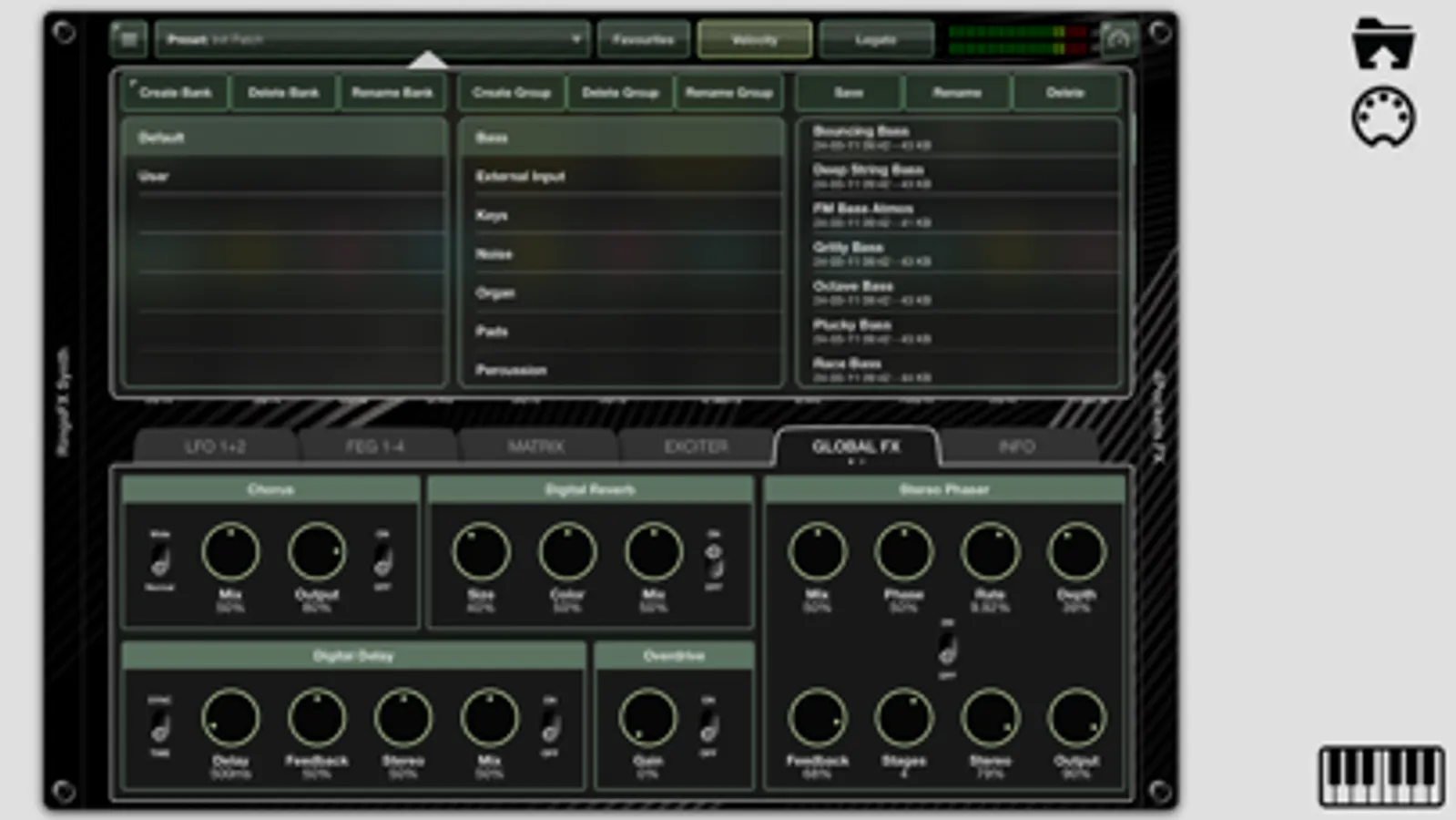The height and width of the screenshot is (820, 1456).
Task: Click the Favourites button
Action: point(643,39)
